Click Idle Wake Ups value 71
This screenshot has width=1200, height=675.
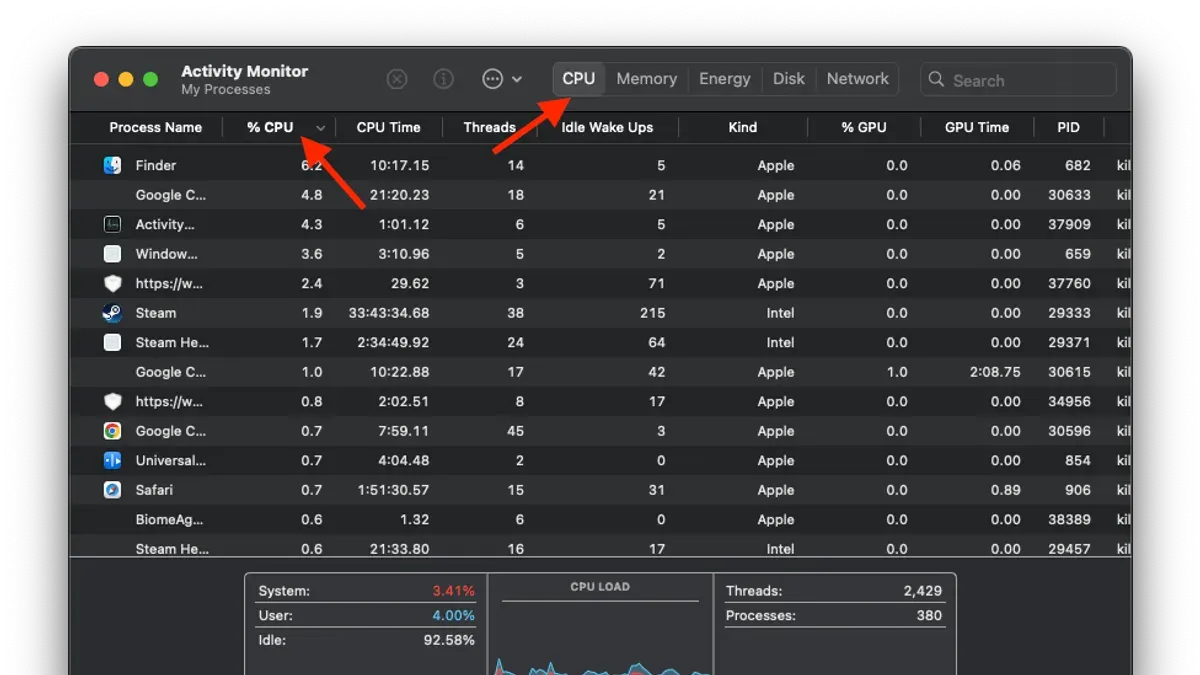coord(657,283)
